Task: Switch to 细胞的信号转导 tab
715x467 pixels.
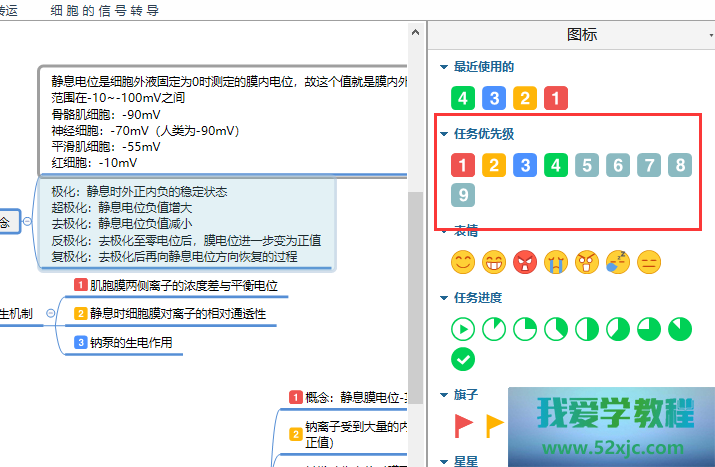Action: tap(105, 11)
